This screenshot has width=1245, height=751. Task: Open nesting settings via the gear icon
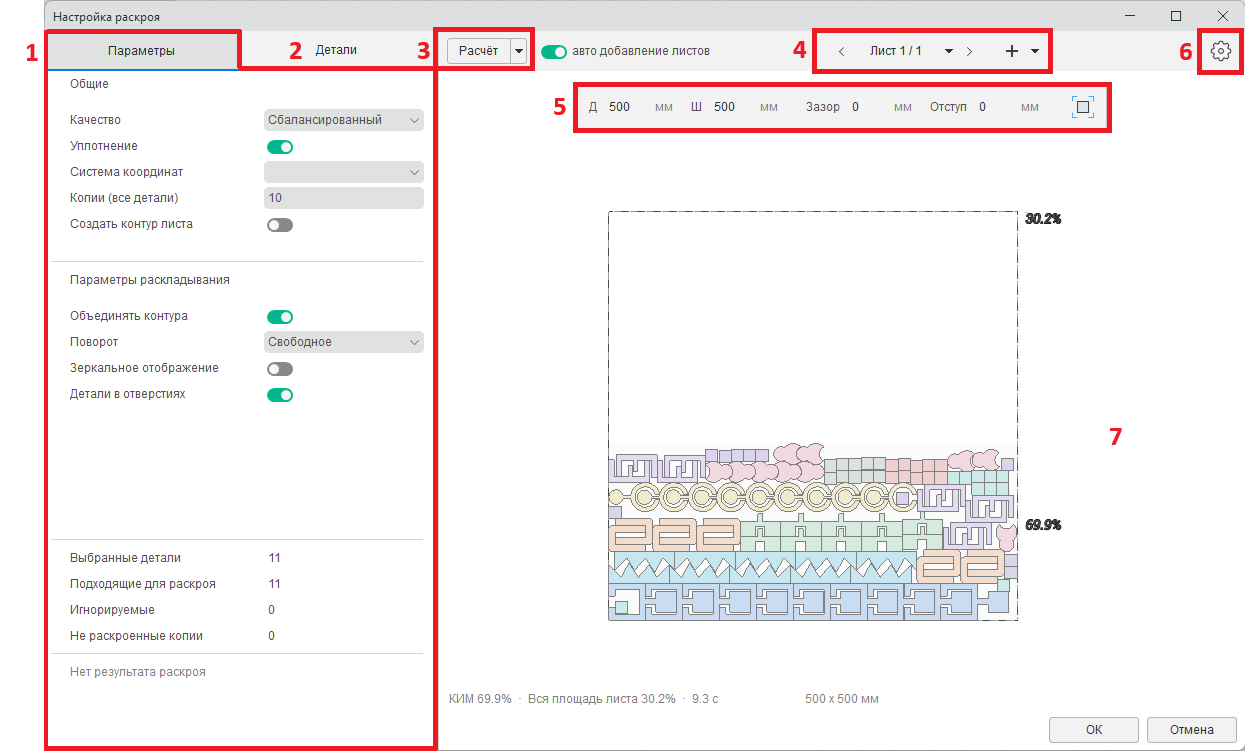1220,51
